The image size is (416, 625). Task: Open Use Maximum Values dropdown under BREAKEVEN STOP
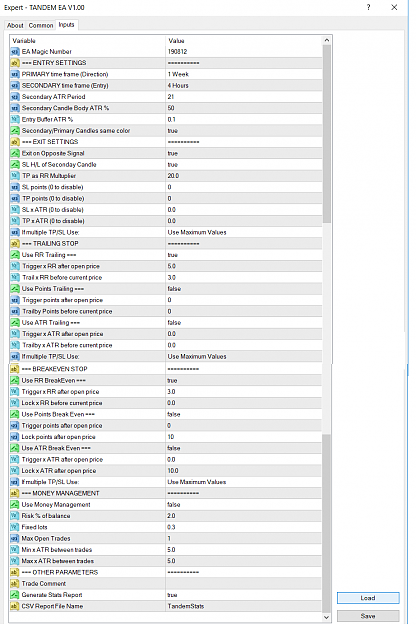click(243, 482)
